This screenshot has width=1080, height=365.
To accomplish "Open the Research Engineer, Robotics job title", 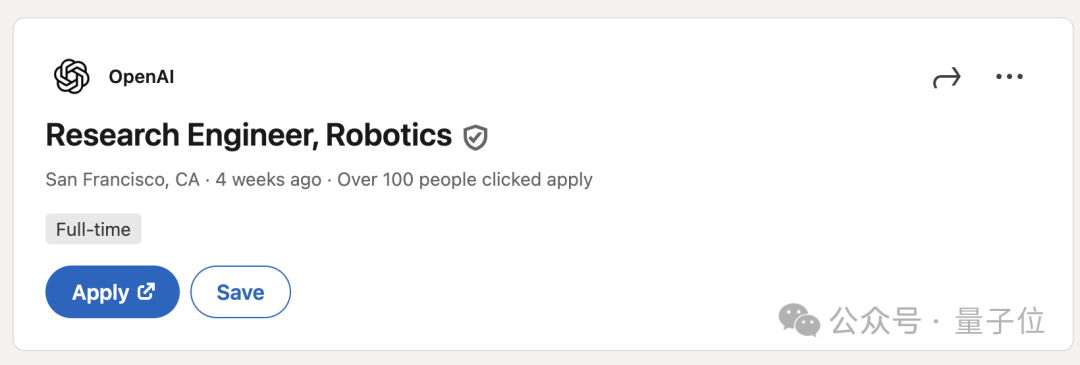I will [249, 136].
